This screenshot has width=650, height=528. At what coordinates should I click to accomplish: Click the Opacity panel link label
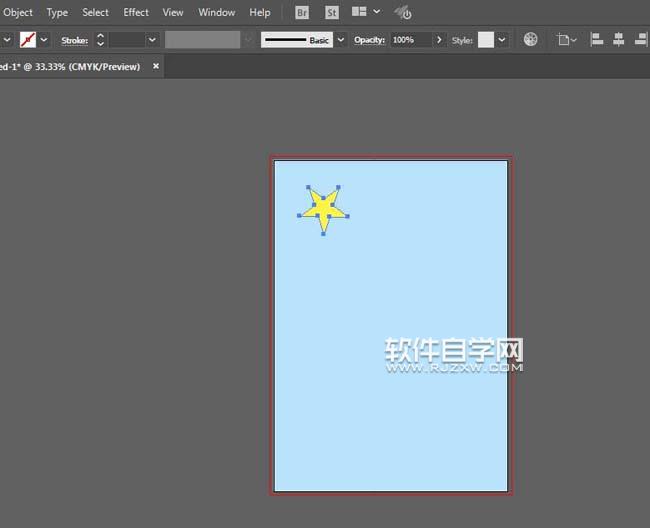[x=370, y=40]
